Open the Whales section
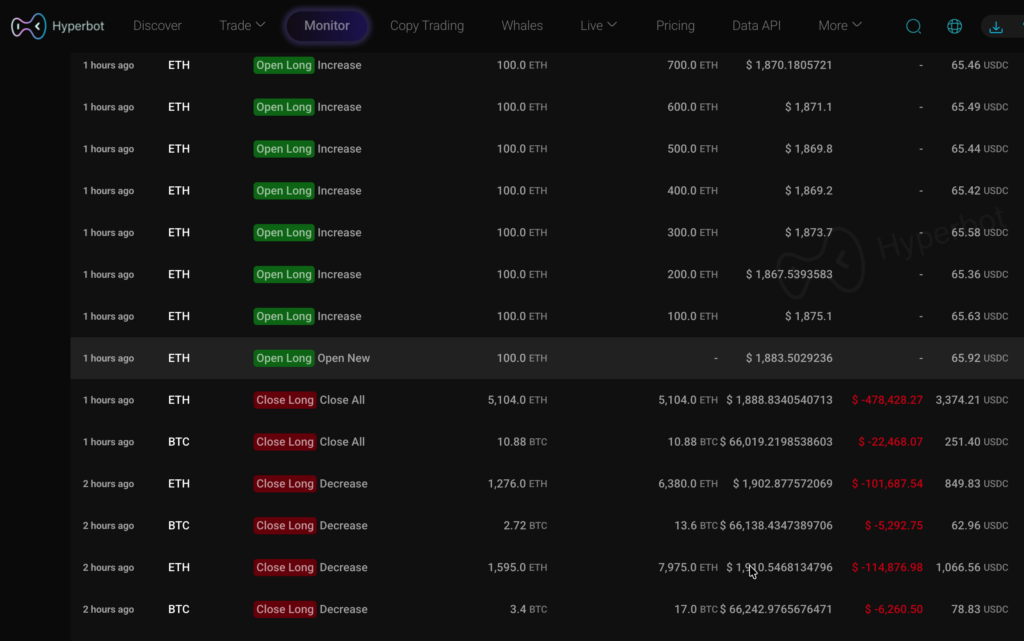 coord(522,26)
